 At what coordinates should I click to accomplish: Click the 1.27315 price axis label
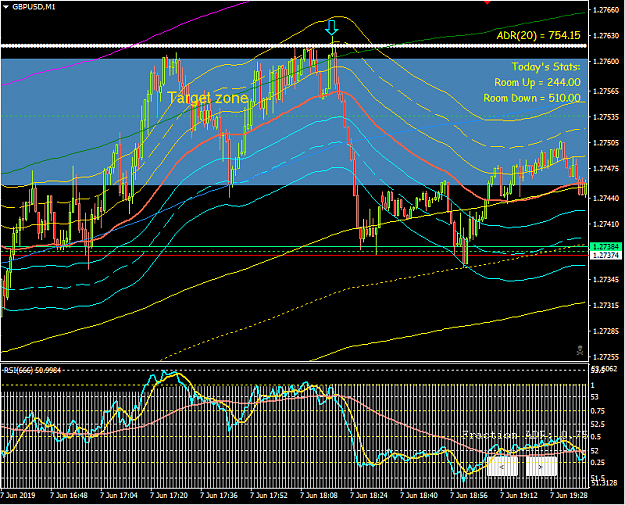pyautogui.click(x=606, y=305)
